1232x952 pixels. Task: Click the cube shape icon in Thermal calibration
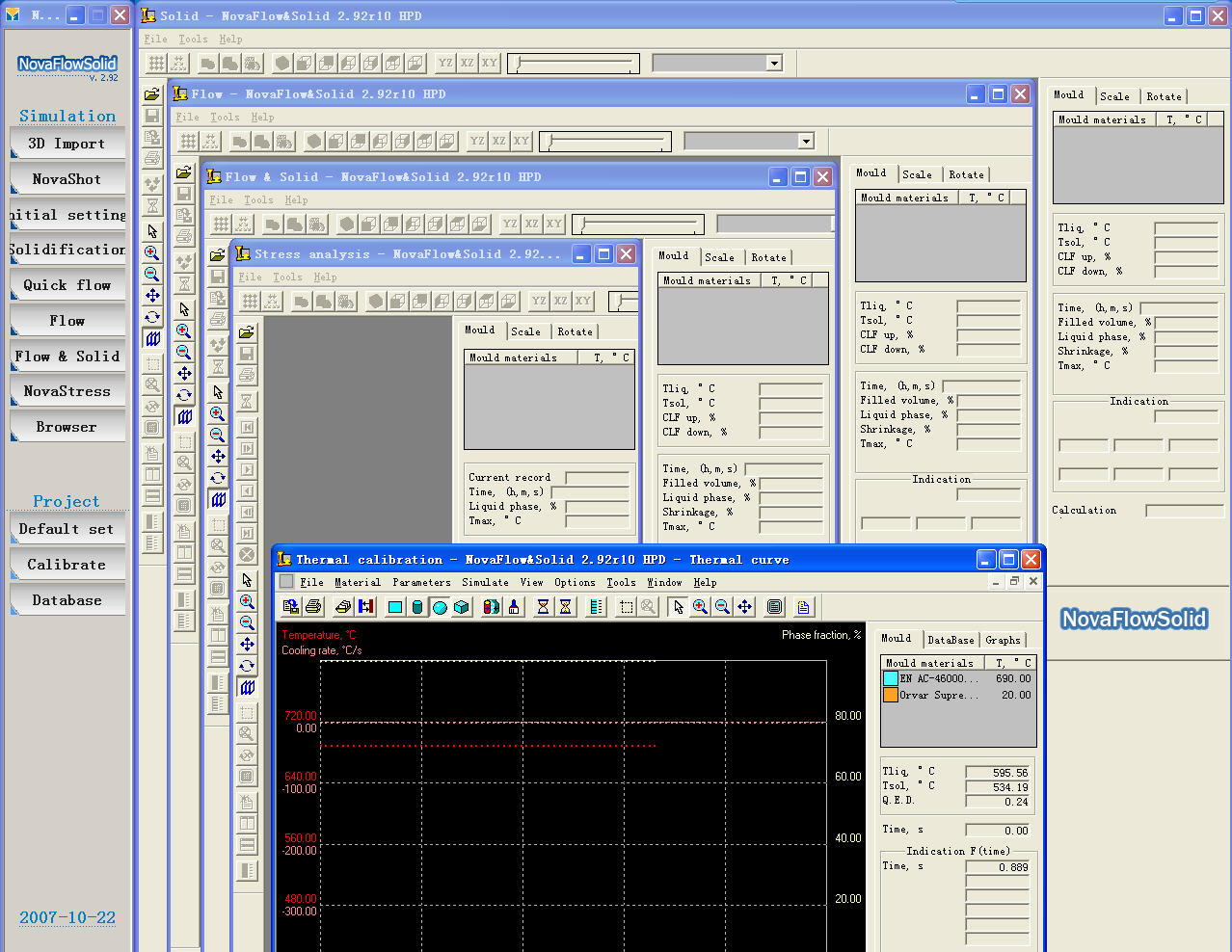[x=462, y=607]
